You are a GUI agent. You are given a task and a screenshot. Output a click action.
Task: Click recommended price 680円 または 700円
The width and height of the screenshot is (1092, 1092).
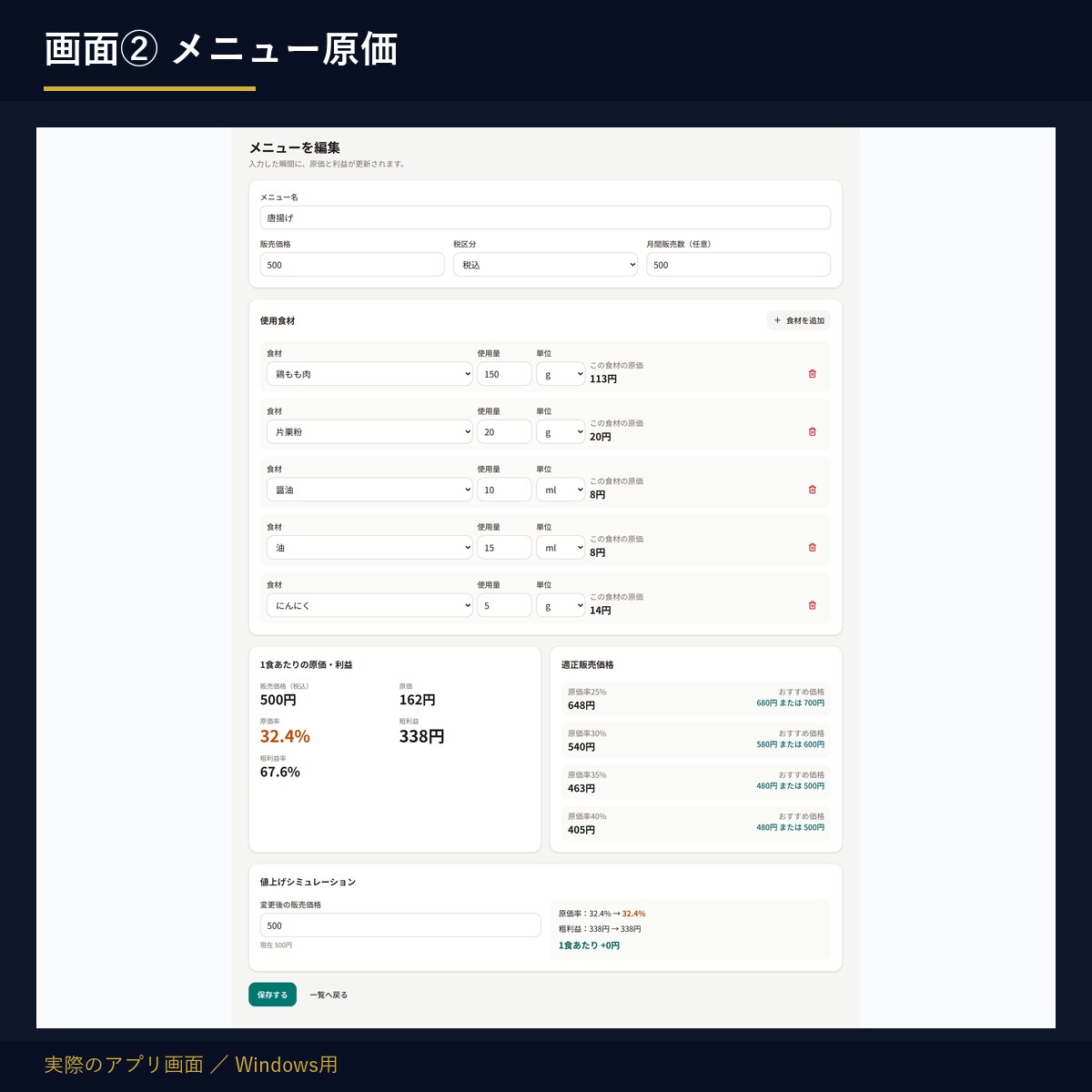tap(790, 703)
